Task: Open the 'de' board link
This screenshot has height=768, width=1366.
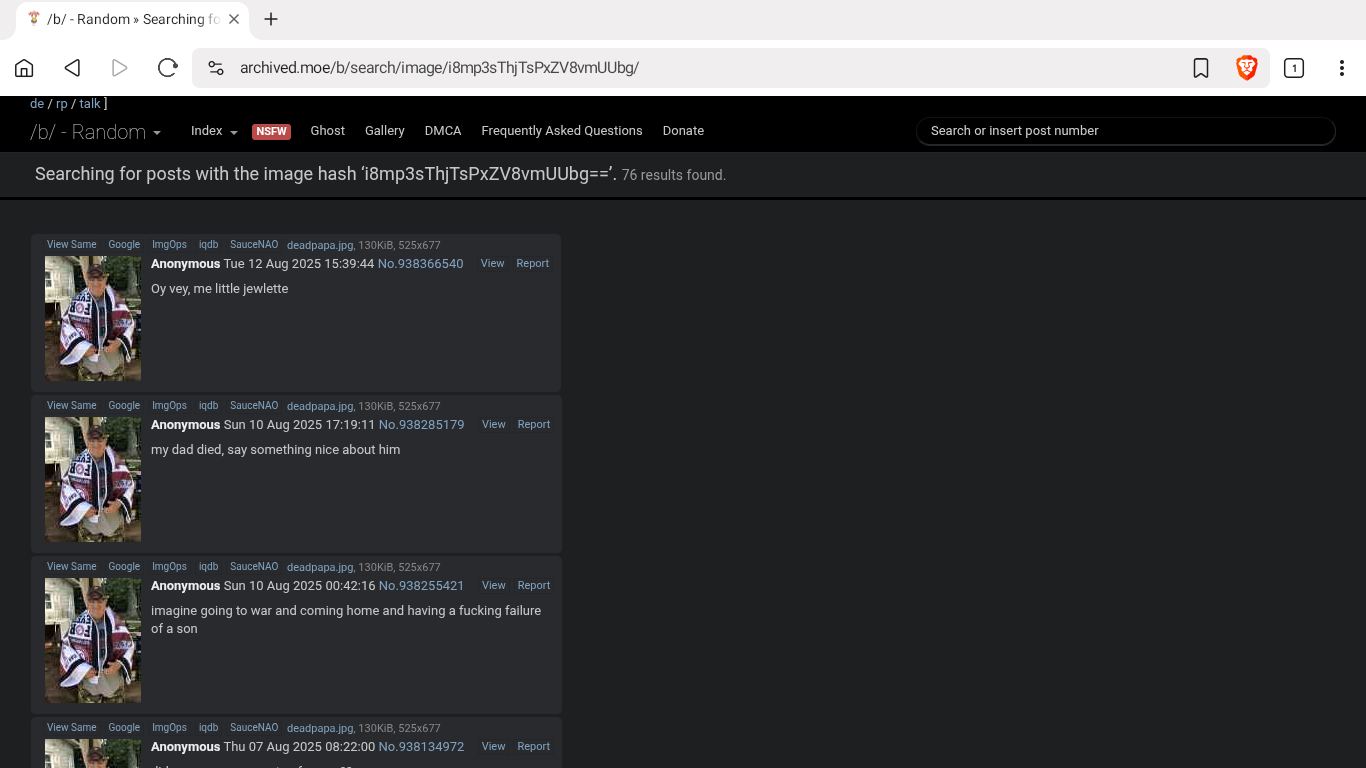Action: (37, 104)
